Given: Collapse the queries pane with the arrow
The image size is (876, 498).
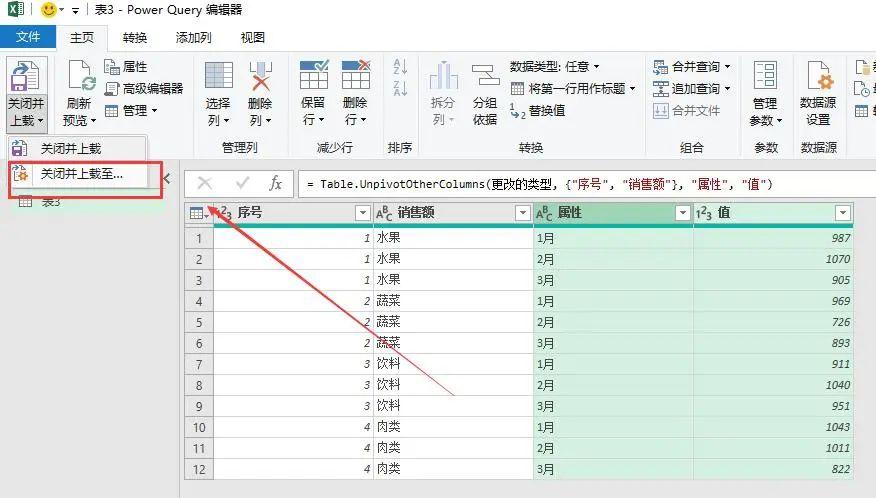Looking at the screenshot, I should (x=167, y=179).
